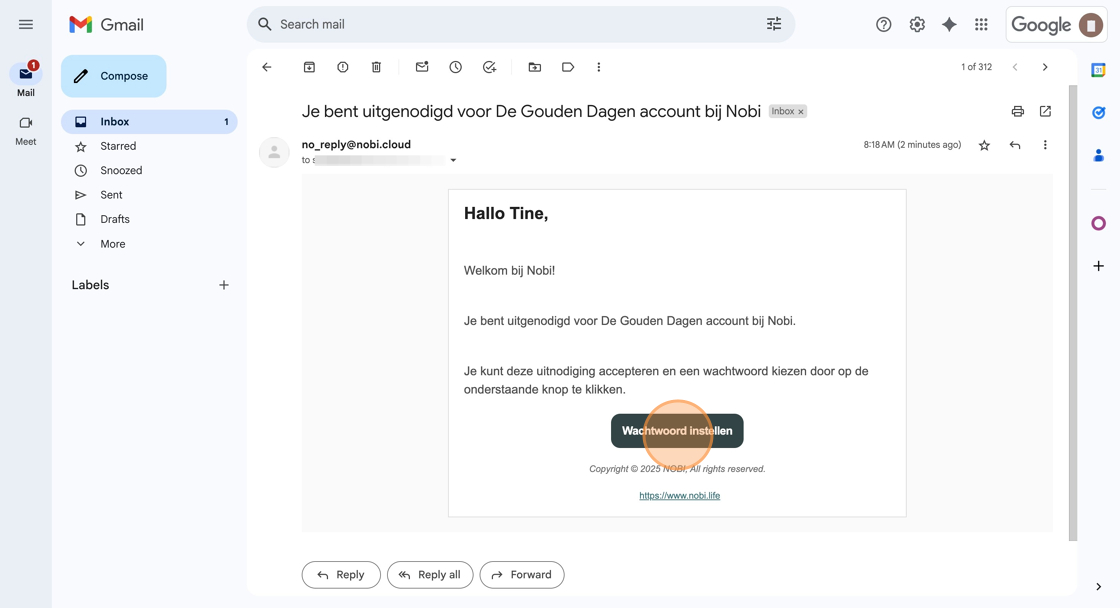Screen dimensions: 1120x608
Task: Show search options in the search bar
Action: pyautogui.click(x=774, y=24)
